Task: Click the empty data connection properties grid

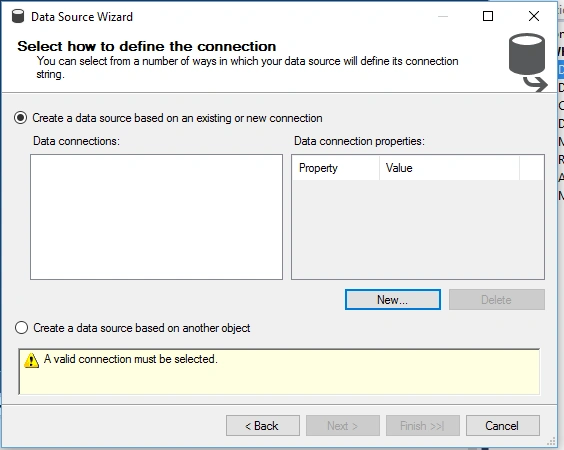Action: click(x=418, y=229)
